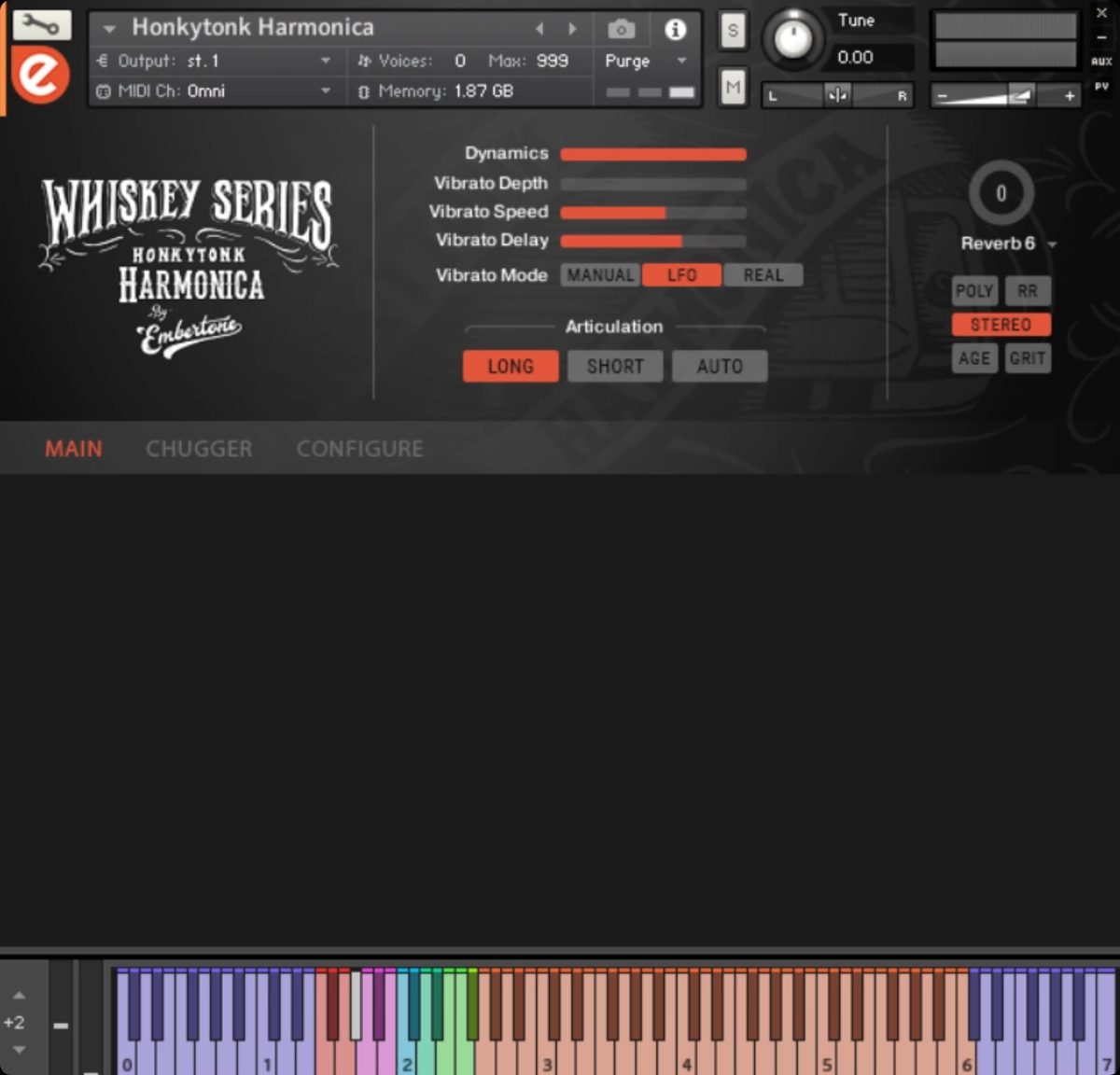Open instrument edit mode with wrench icon
The height and width of the screenshot is (1075, 1120).
41,25
